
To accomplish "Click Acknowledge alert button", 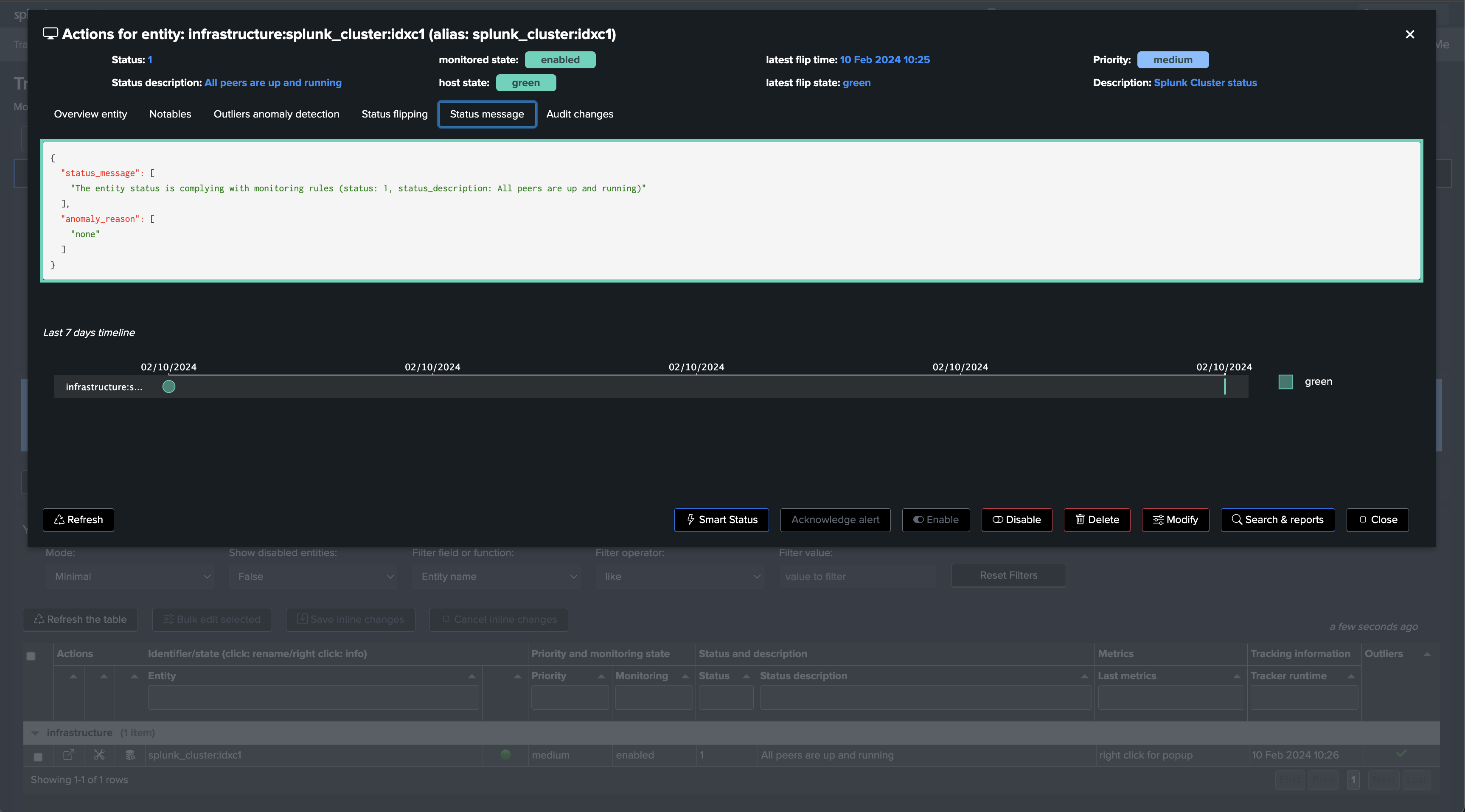I will pyautogui.click(x=835, y=520).
